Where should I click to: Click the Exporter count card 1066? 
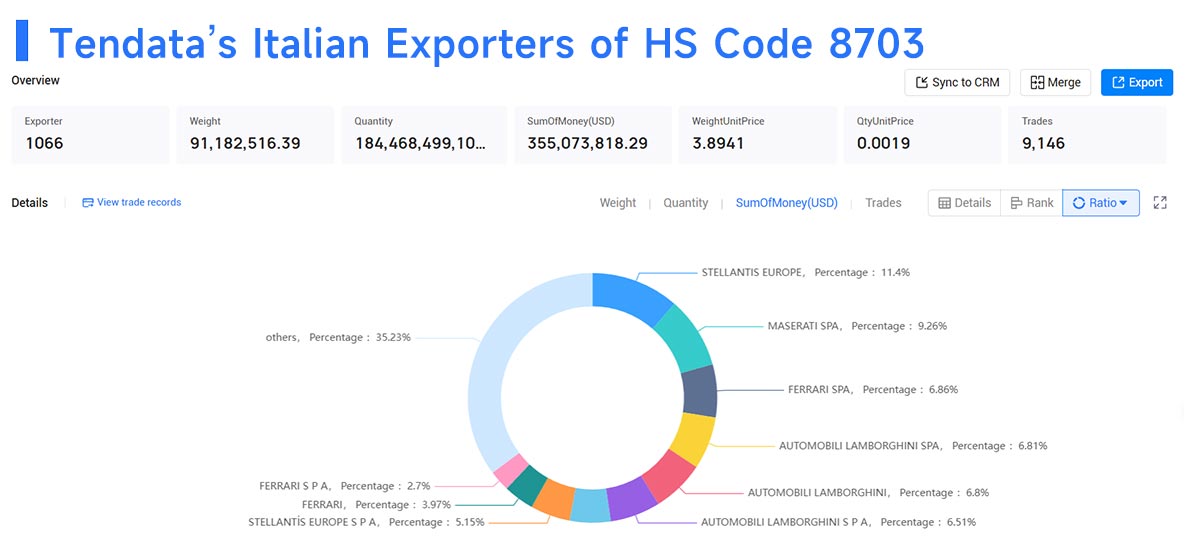90,134
